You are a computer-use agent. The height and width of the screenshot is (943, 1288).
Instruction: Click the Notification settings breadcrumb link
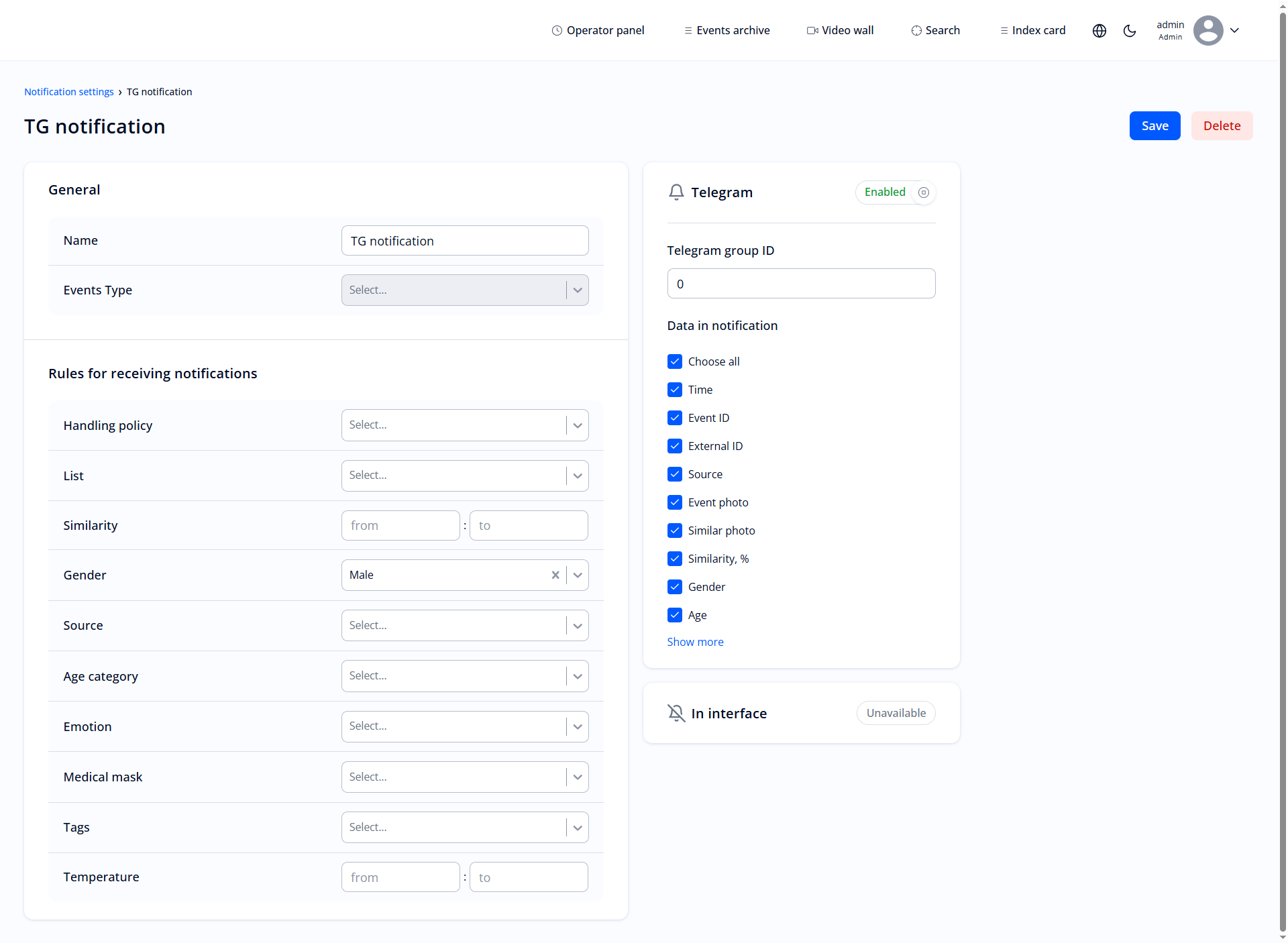68,91
